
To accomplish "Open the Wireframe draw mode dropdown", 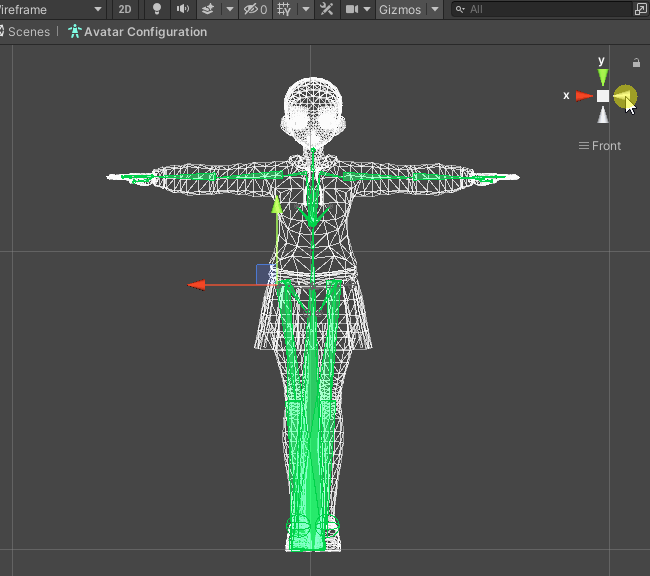I will tap(52, 9).
